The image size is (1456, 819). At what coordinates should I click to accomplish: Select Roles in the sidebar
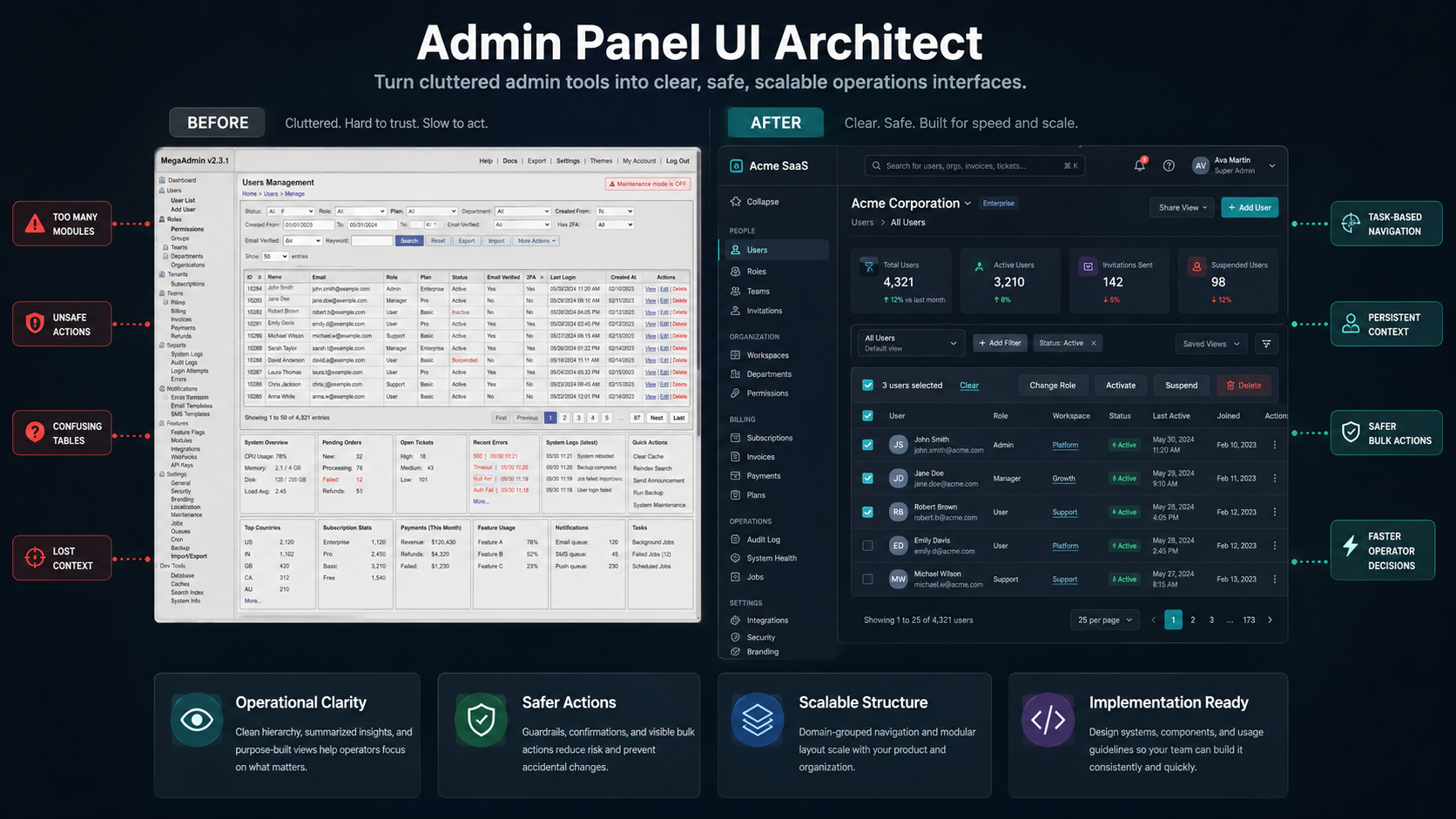click(756, 272)
